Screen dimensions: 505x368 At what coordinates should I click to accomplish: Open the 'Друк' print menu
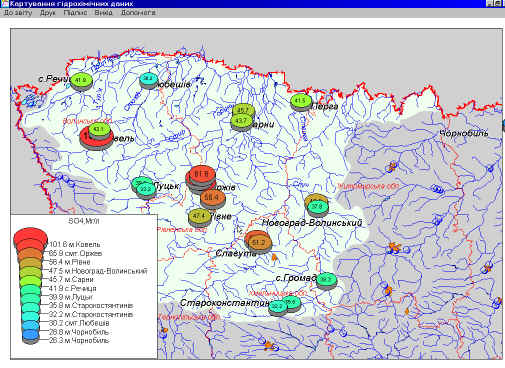coord(48,13)
